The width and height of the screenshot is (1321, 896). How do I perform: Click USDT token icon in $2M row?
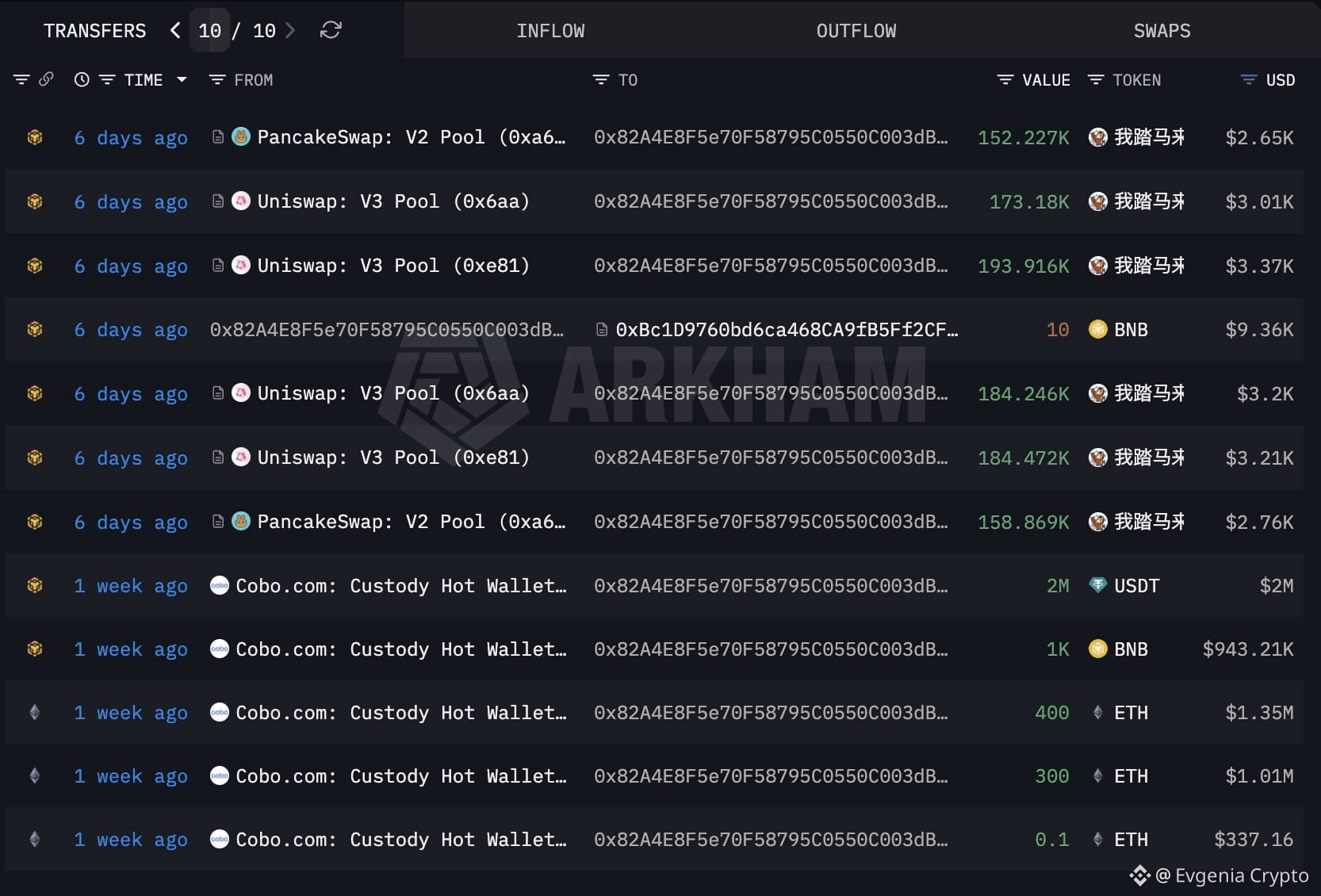point(1097,585)
